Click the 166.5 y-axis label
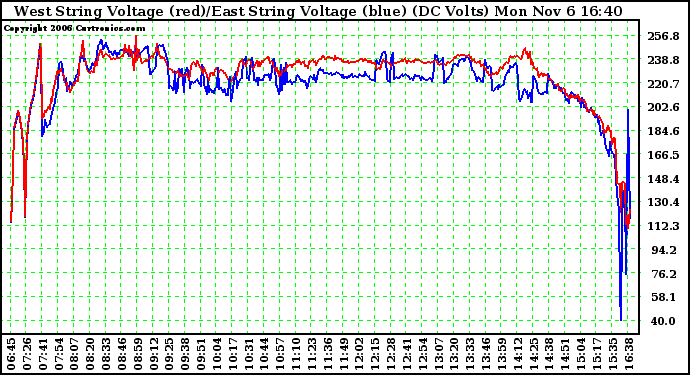 [x=663, y=155]
